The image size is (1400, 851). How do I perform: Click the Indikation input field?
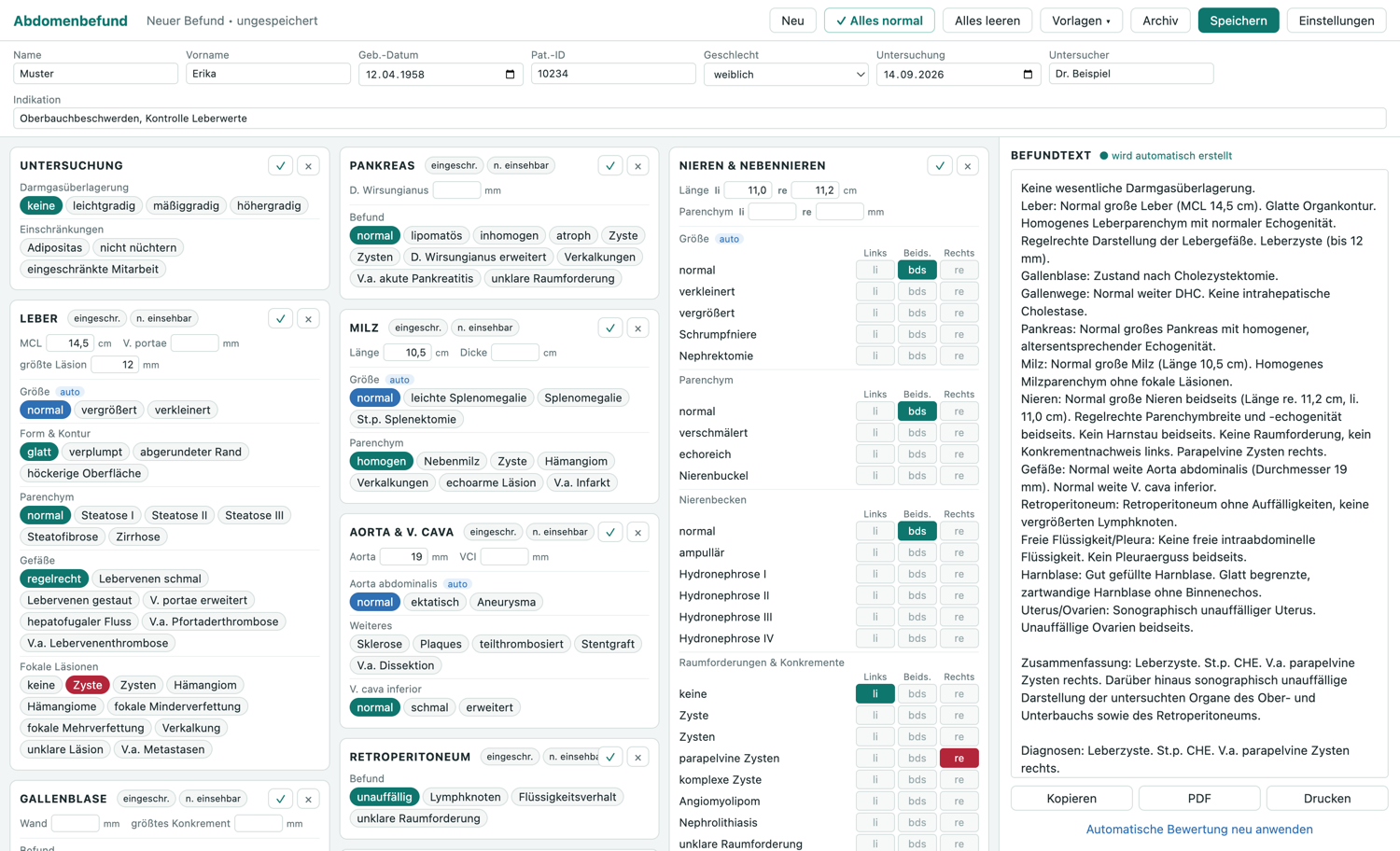point(699,119)
